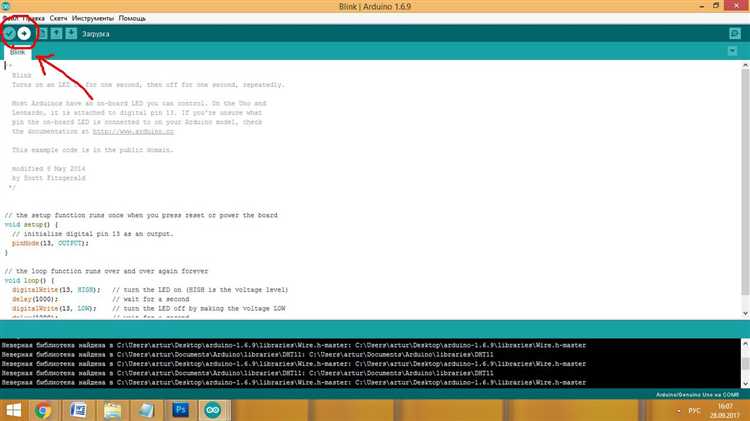Click the 'delay(1000);' line after HIGH write
The width and height of the screenshot is (750, 421).
coord(34,299)
